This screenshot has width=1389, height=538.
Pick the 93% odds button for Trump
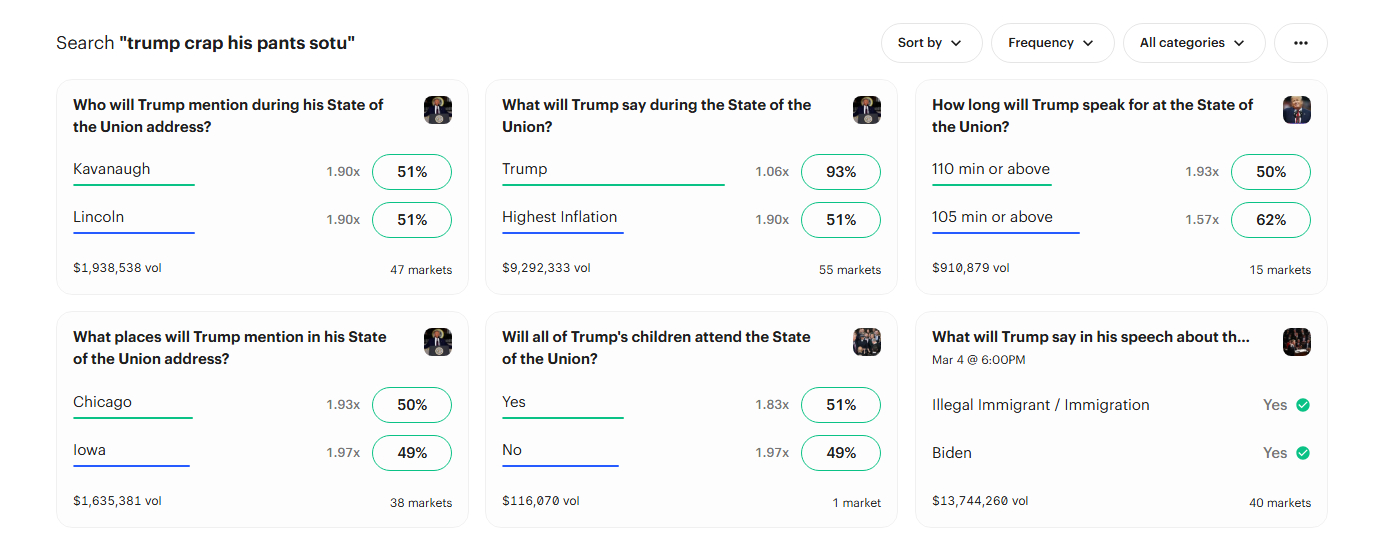coord(841,172)
